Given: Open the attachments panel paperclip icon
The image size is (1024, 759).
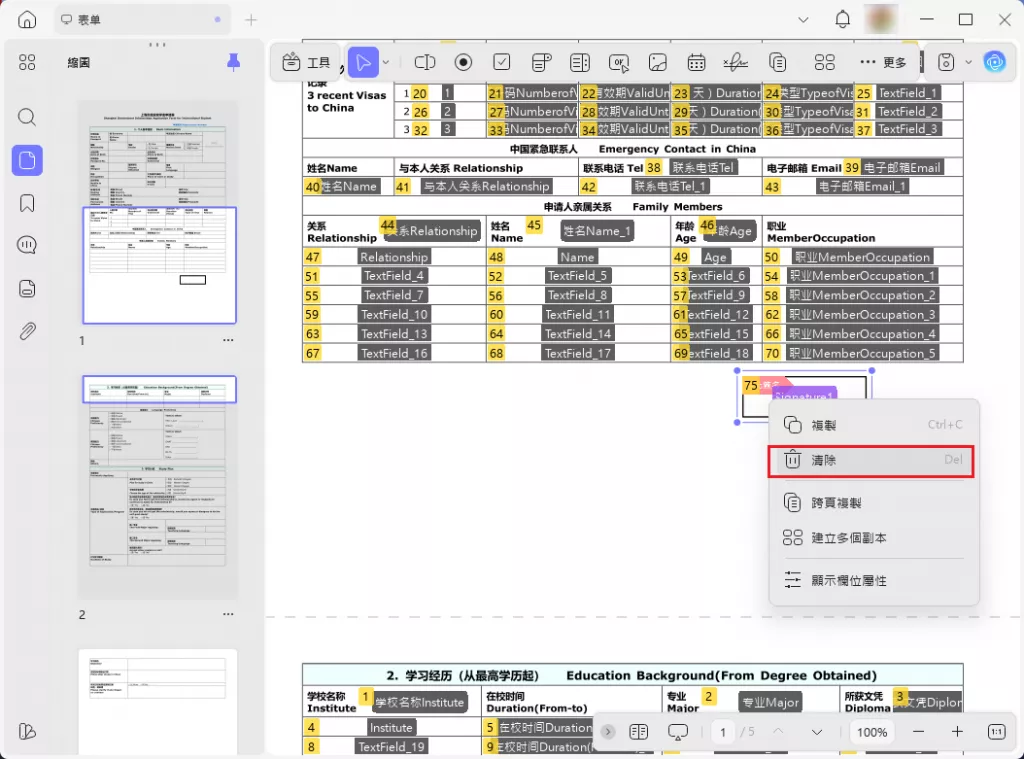Looking at the screenshot, I should coord(27,331).
